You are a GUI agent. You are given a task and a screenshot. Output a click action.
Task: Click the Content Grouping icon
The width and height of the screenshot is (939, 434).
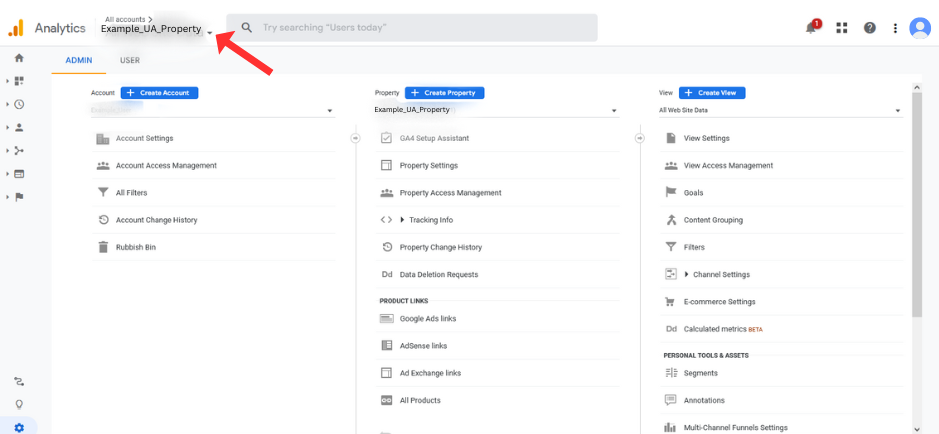[671, 220]
